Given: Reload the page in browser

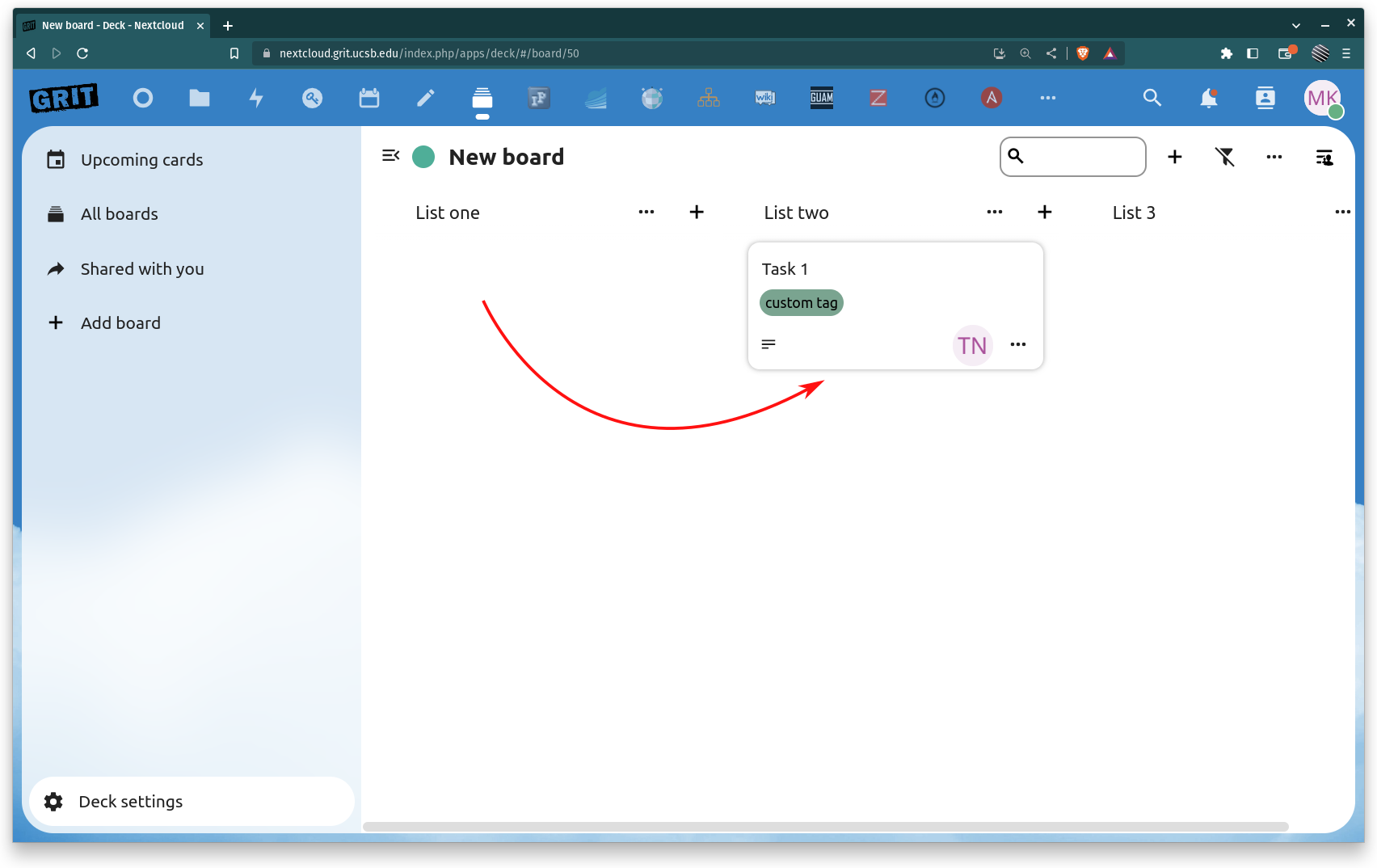Looking at the screenshot, I should tap(82, 53).
